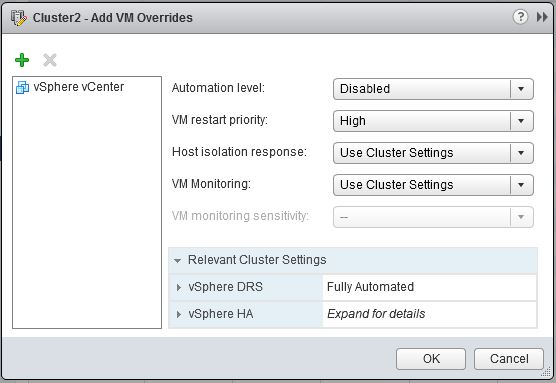Click the OK button
This screenshot has width=556, height=383.
click(431, 359)
